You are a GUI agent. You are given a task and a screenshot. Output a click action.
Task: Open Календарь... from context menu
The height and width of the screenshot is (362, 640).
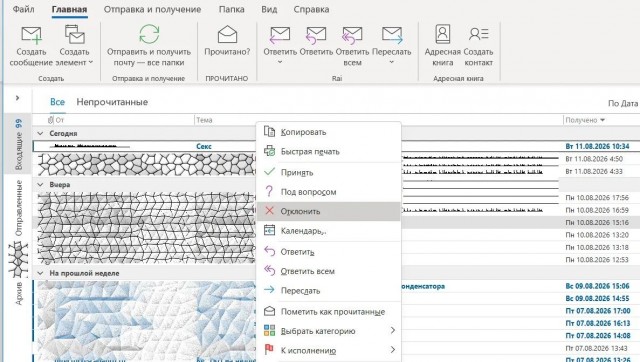[329, 231]
